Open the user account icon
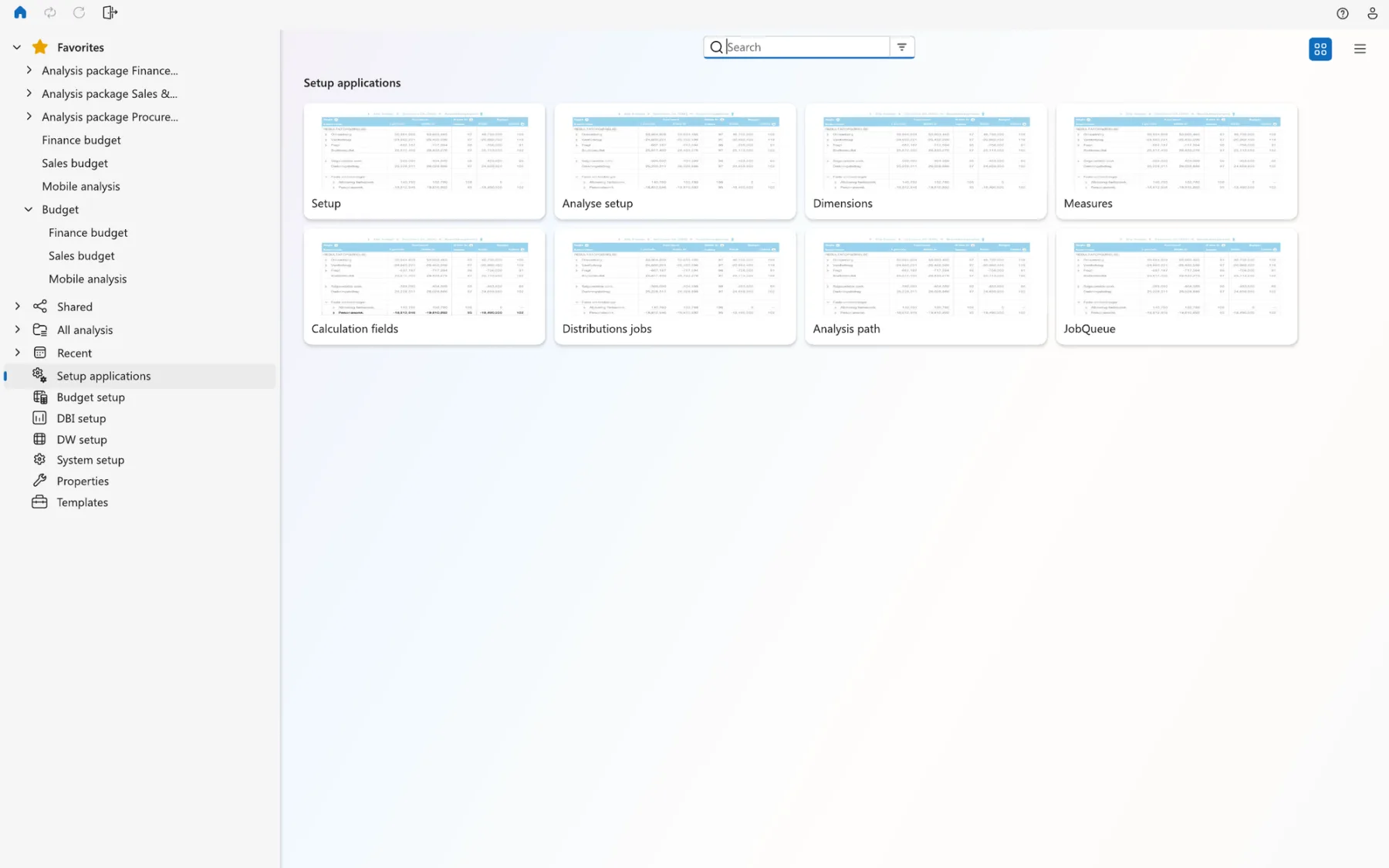The height and width of the screenshot is (868, 1389). point(1372,13)
